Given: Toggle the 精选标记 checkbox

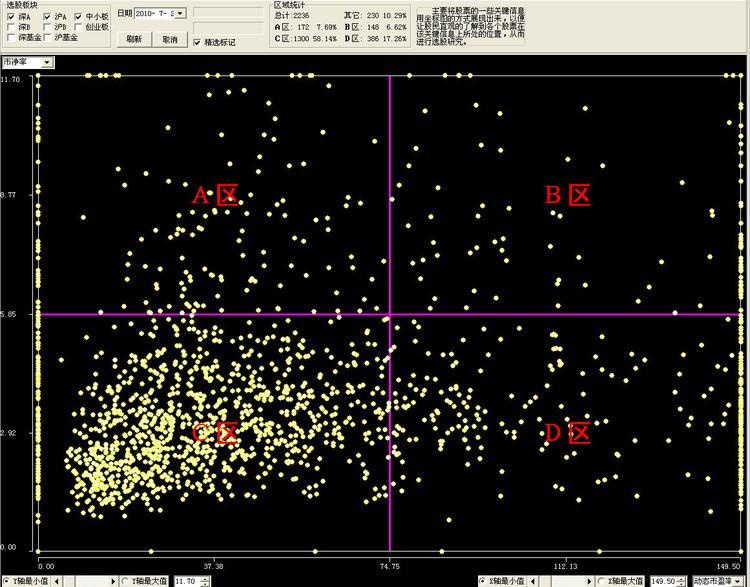Looking at the screenshot, I should [197, 42].
